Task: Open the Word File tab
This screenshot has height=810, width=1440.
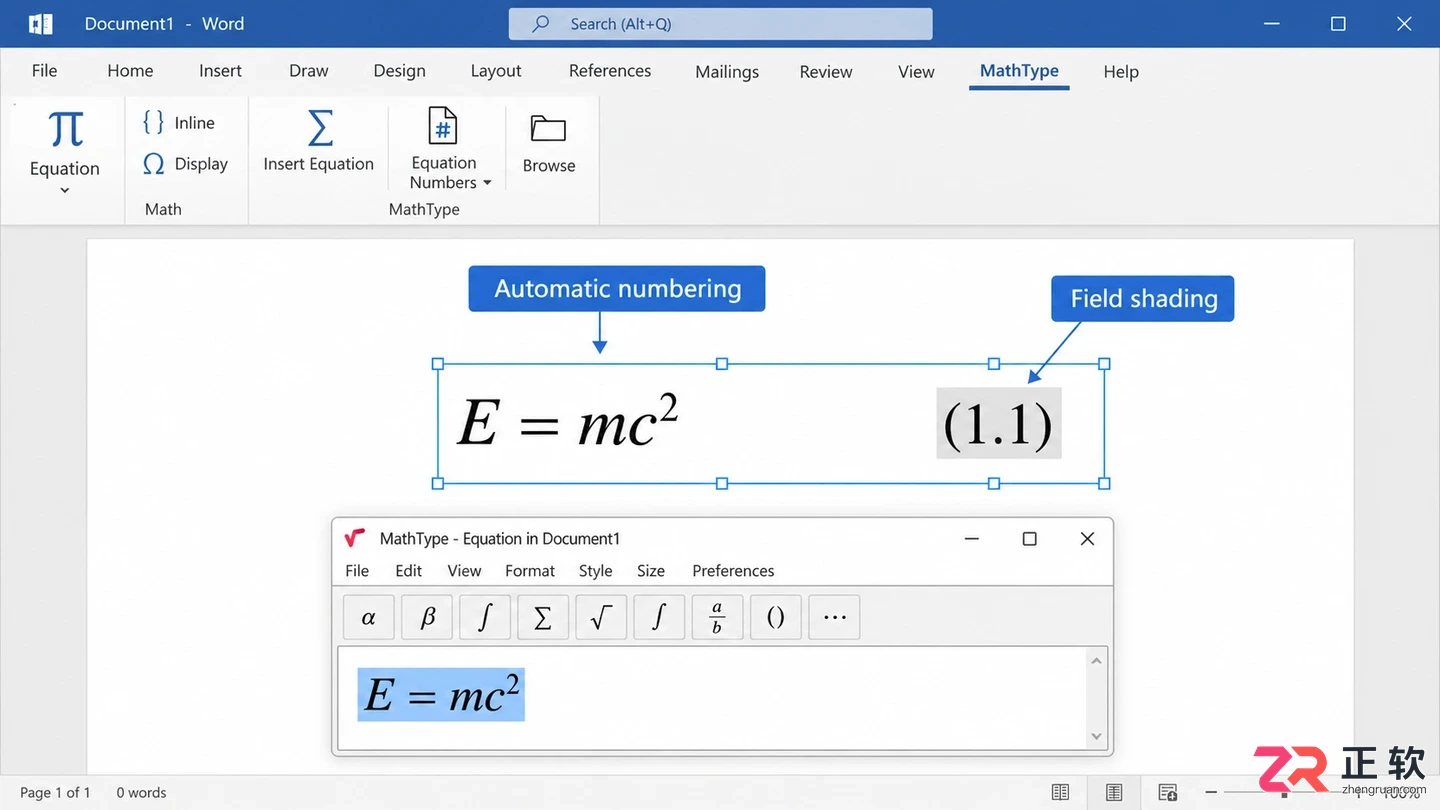Action: pyautogui.click(x=44, y=71)
